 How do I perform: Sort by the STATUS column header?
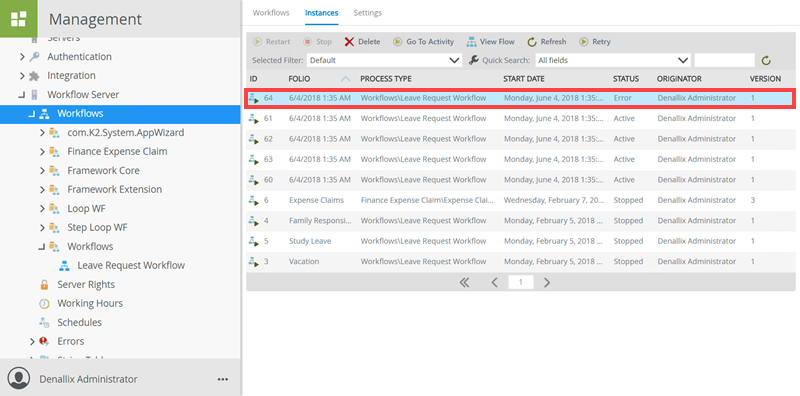pyautogui.click(x=626, y=79)
